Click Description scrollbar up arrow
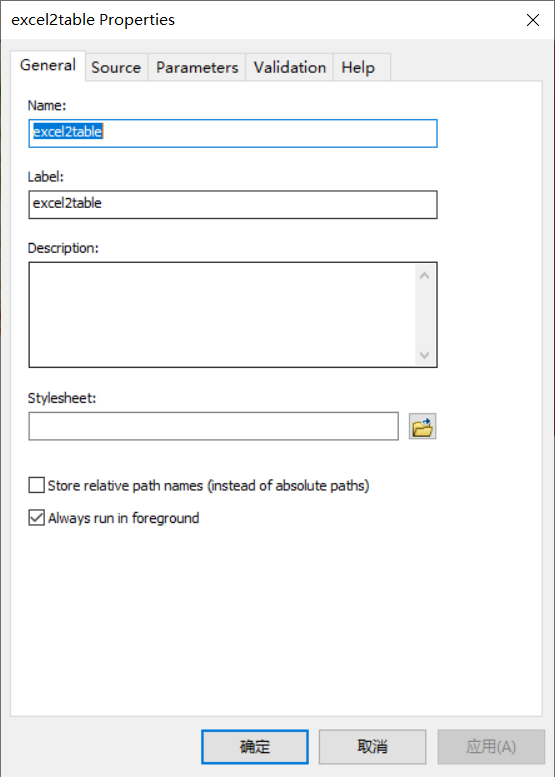 coord(425,276)
